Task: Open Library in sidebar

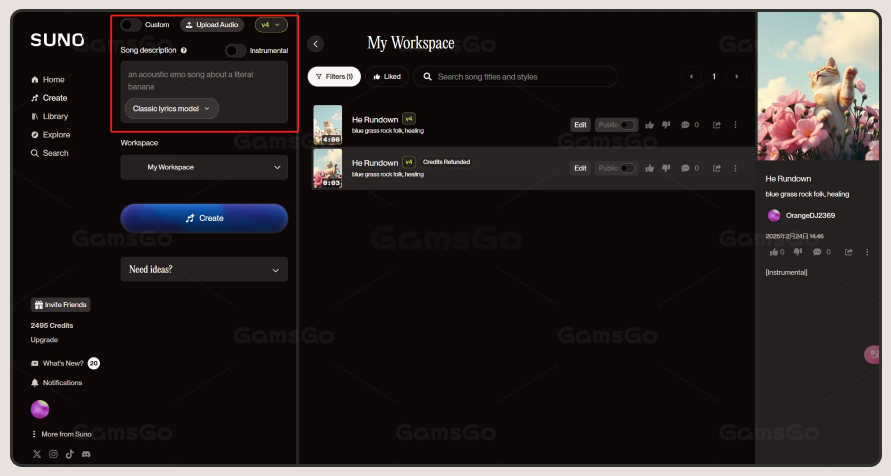Action: pos(49,116)
